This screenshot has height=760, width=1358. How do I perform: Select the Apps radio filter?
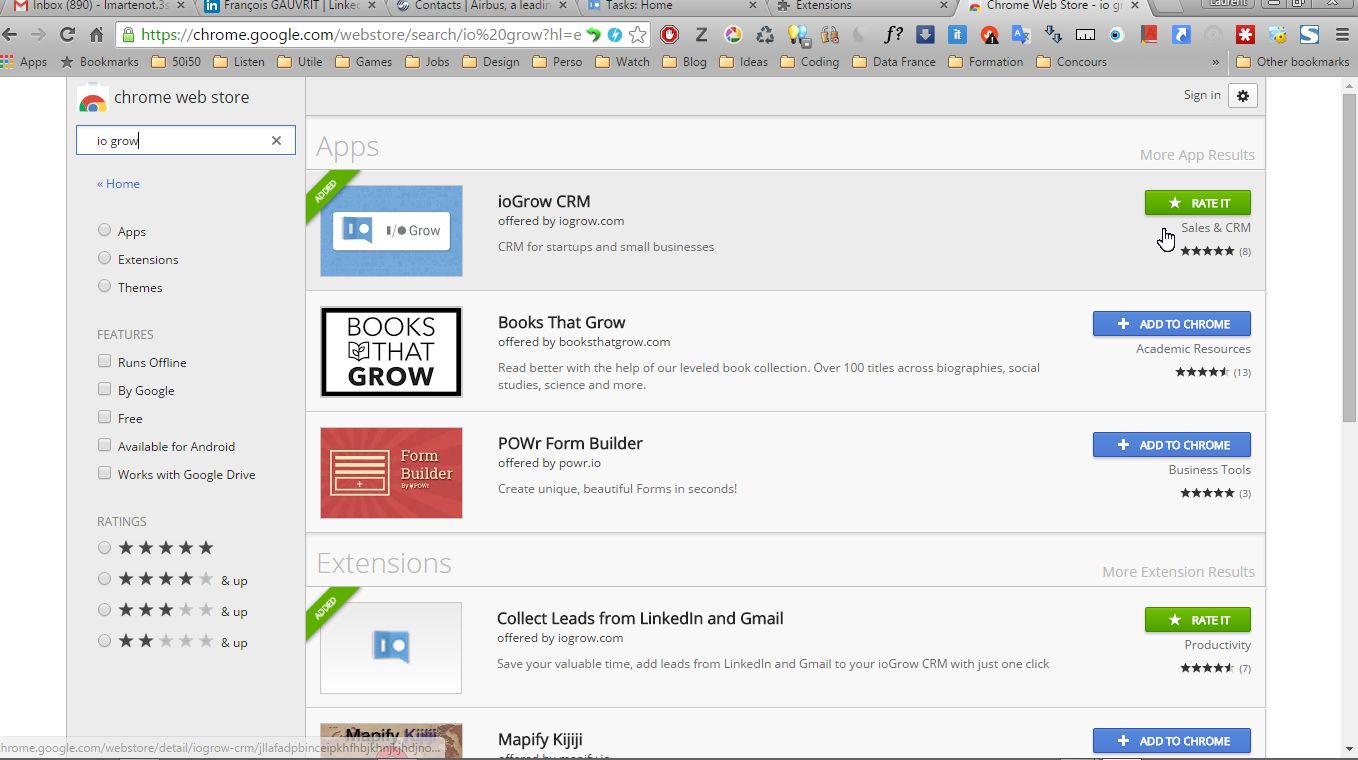point(104,231)
